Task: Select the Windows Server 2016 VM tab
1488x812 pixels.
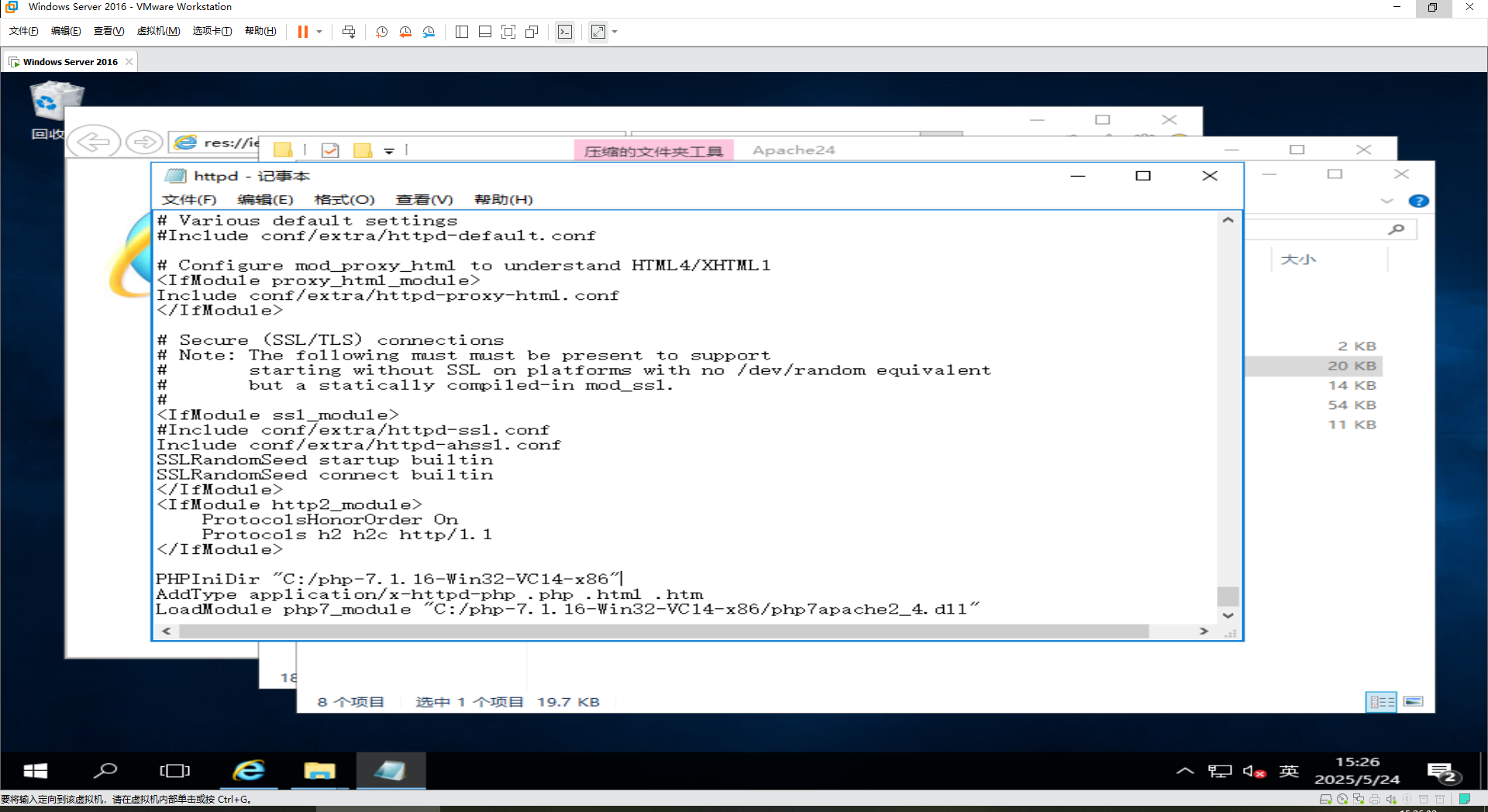Action: pyautogui.click(x=70, y=62)
